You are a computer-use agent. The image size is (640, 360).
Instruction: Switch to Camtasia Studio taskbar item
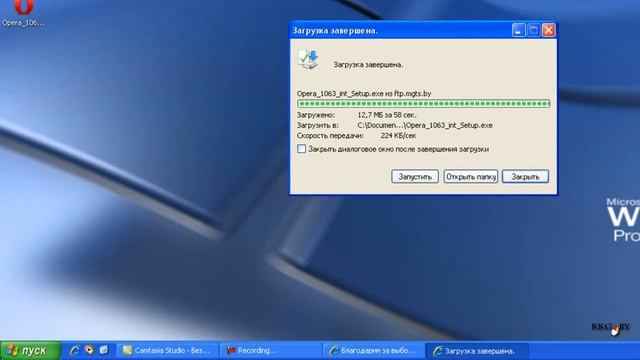pos(168,351)
